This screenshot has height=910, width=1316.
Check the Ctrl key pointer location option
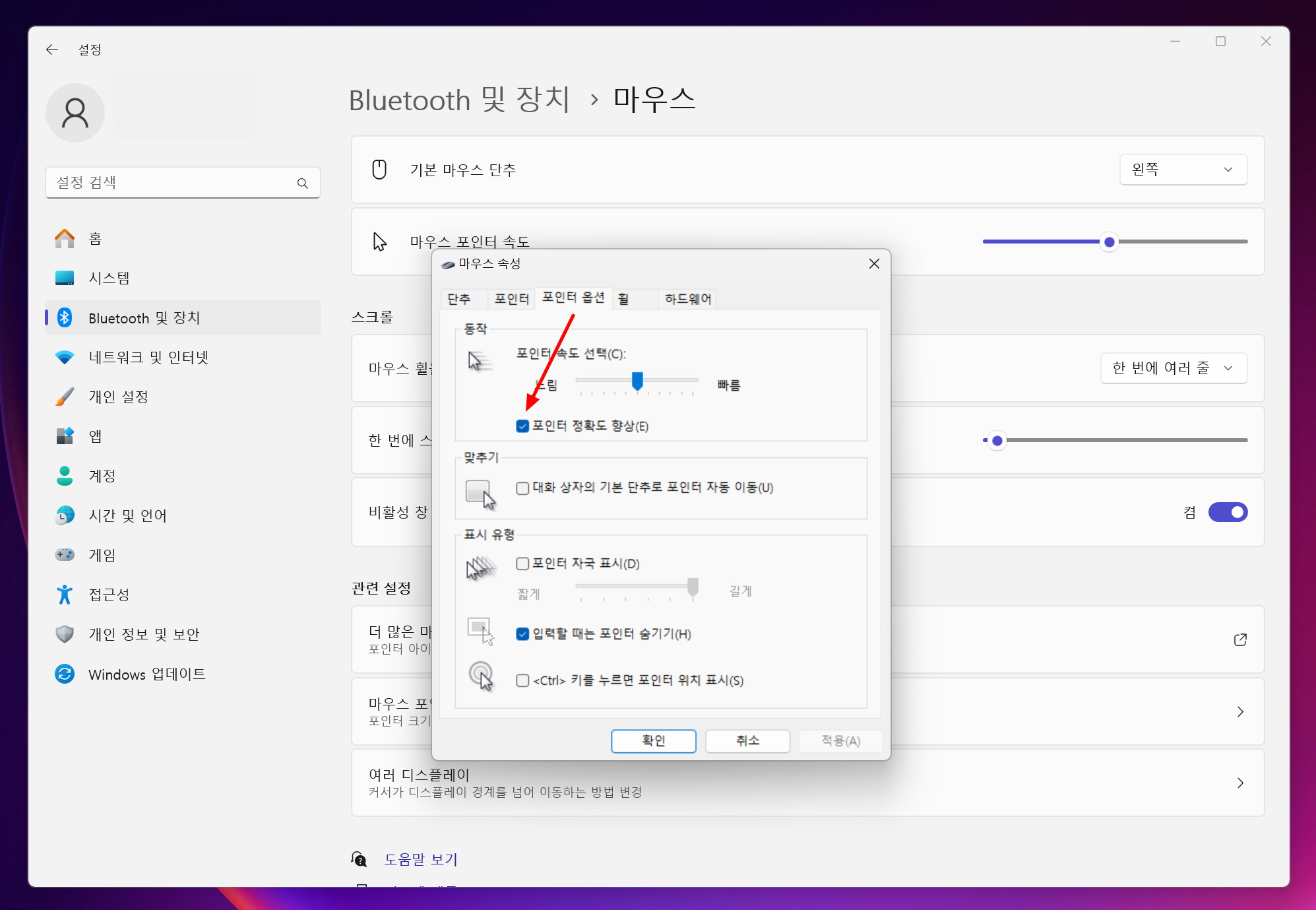point(522,680)
